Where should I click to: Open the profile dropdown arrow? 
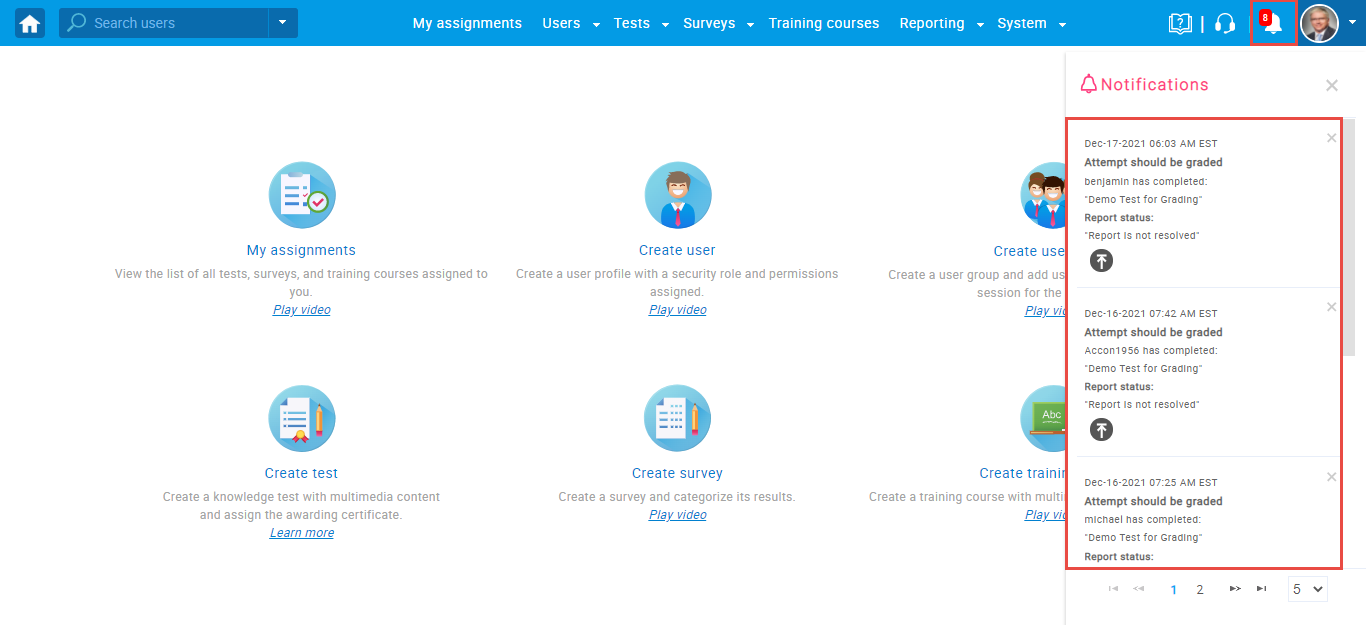coord(1352,23)
